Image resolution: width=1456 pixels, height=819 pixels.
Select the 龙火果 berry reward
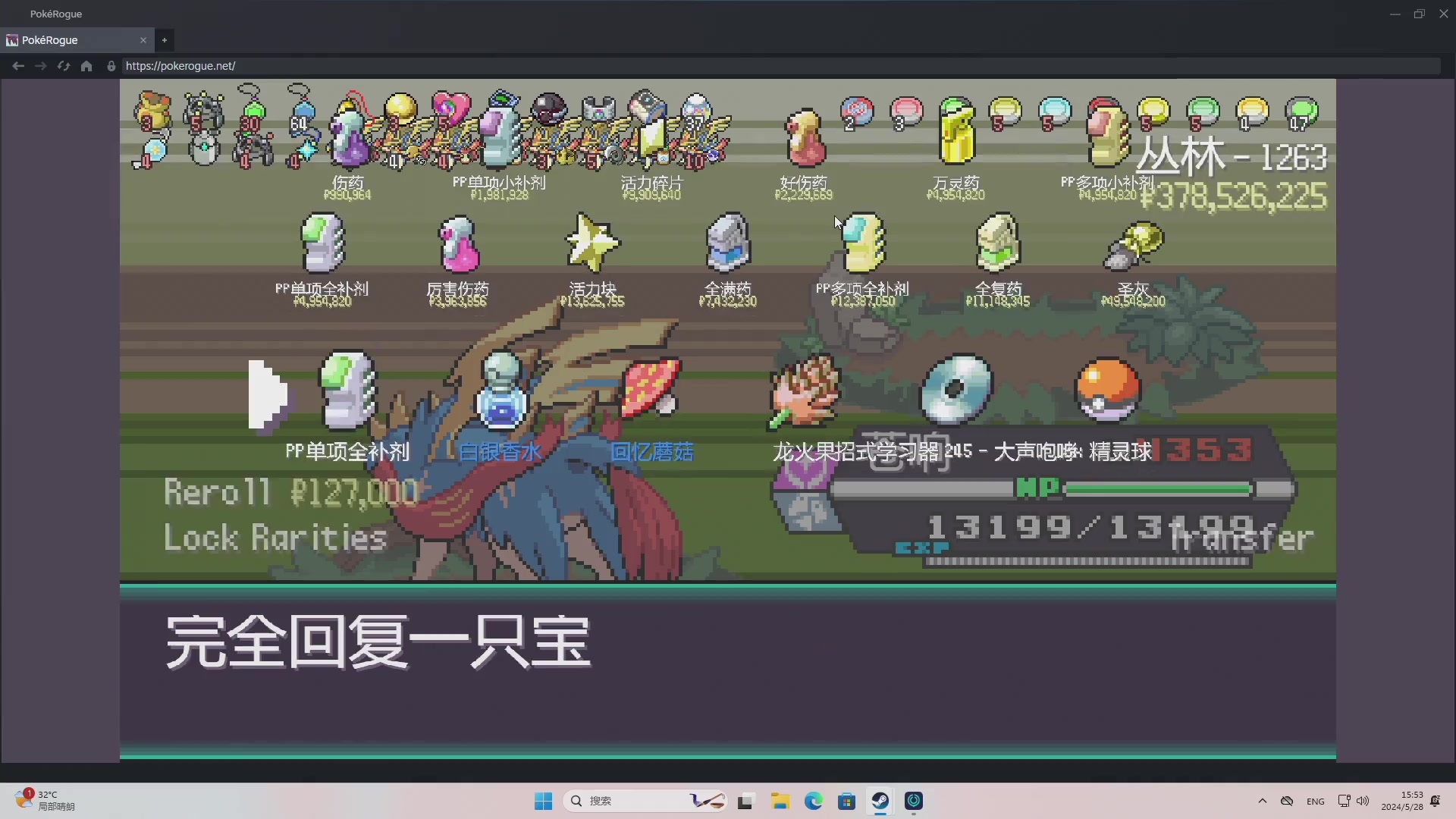point(804,391)
